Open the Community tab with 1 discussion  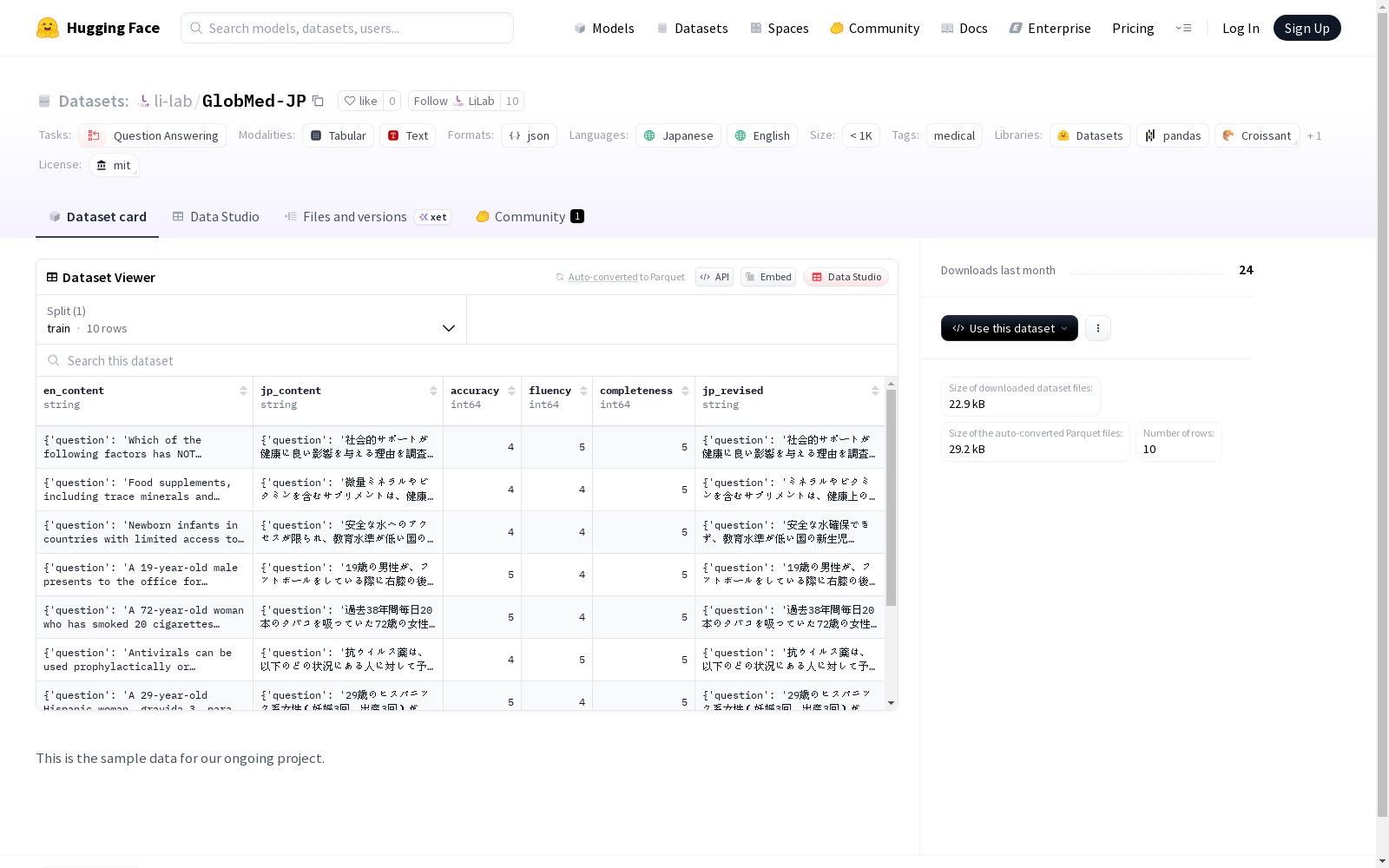pyautogui.click(x=530, y=217)
